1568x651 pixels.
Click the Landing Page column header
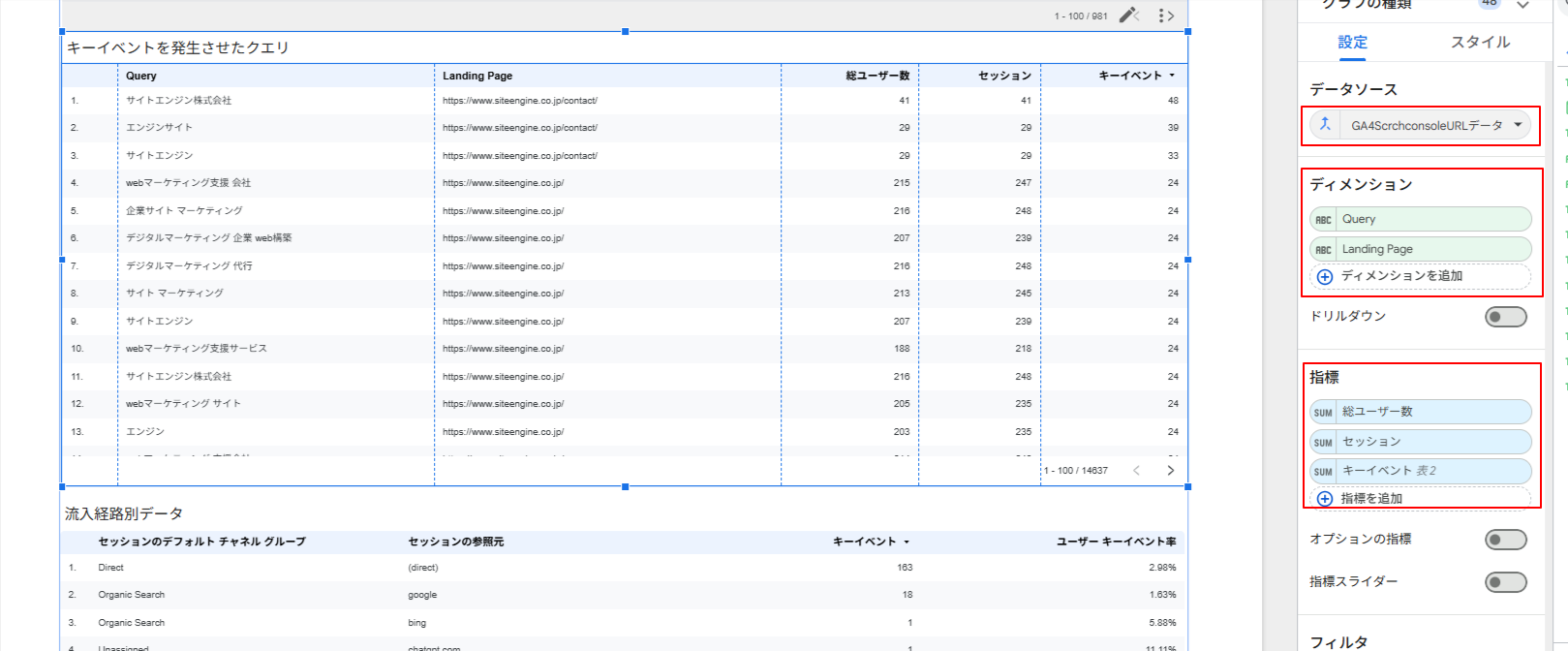pos(477,76)
